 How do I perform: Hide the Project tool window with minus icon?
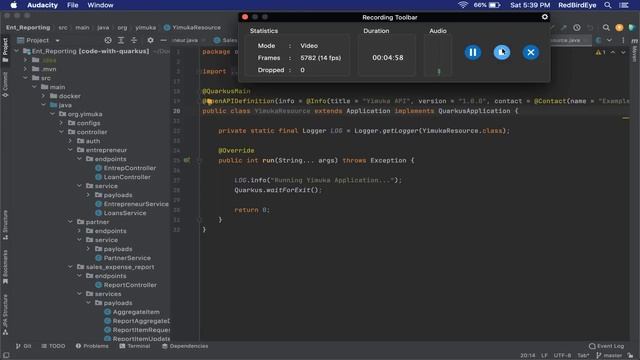(x=163, y=40)
